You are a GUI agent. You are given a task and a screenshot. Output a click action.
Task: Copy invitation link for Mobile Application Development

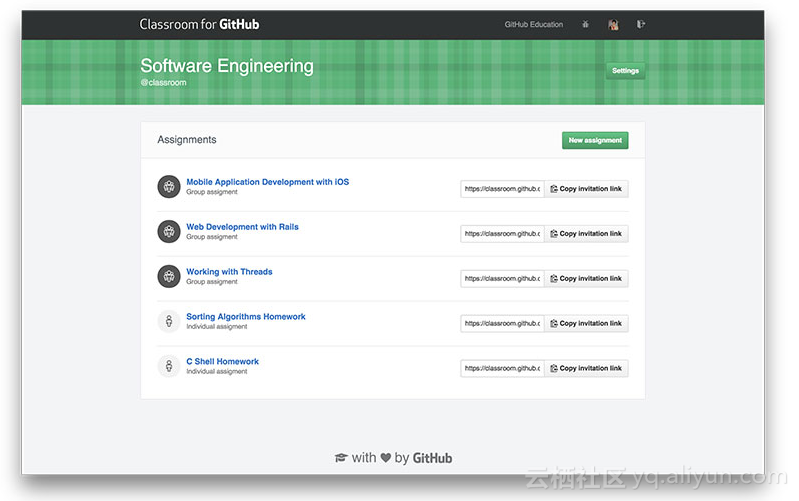(x=586, y=189)
